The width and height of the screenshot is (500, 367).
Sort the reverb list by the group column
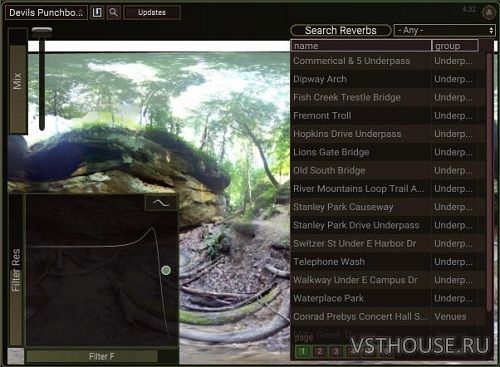[455, 46]
